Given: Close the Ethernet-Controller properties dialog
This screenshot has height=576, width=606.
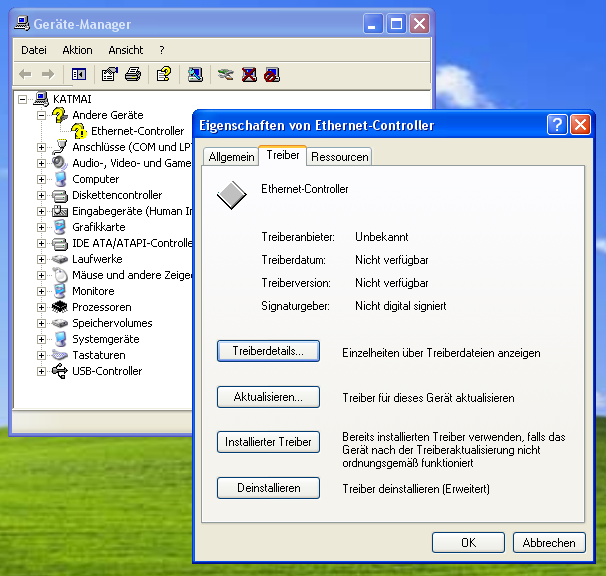Looking at the screenshot, I should (x=580, y=125).
